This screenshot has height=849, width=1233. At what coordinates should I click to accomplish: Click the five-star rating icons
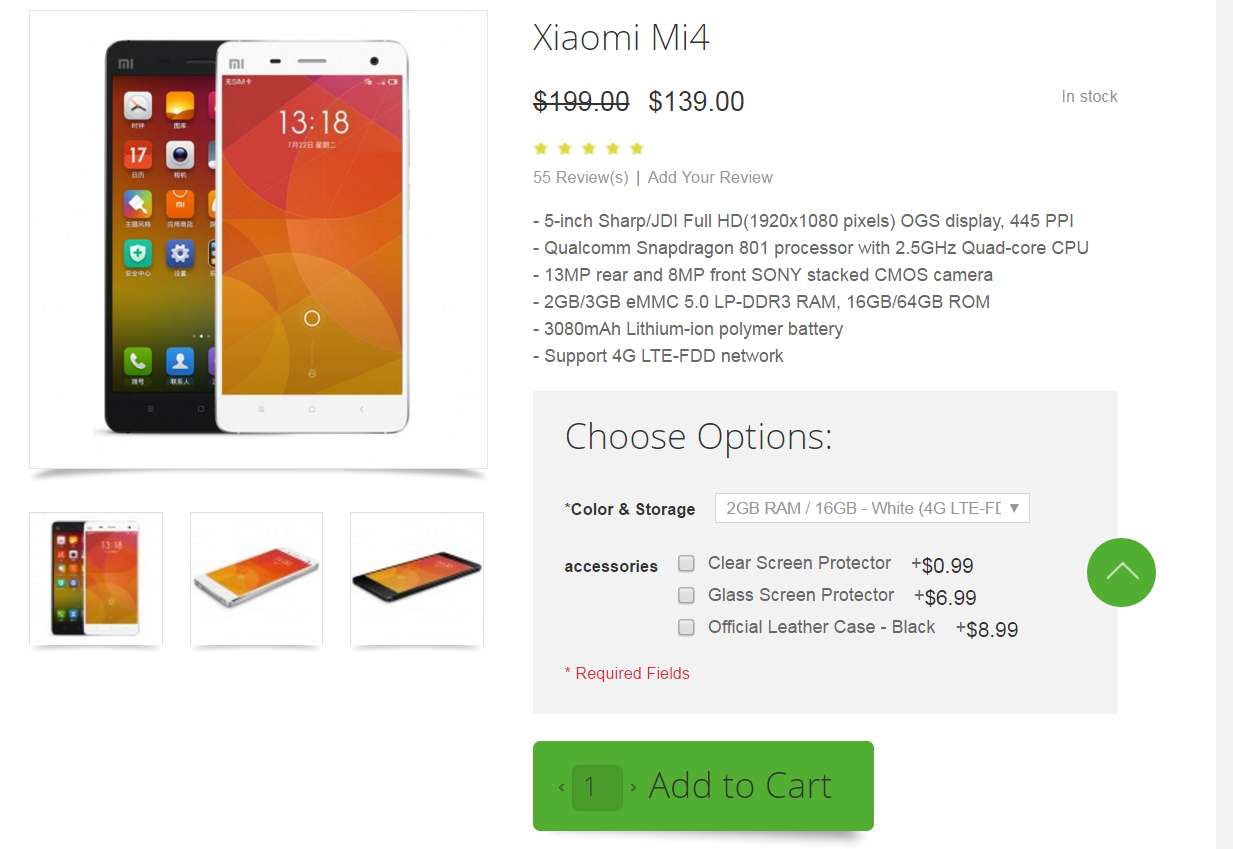pos(589,149)
